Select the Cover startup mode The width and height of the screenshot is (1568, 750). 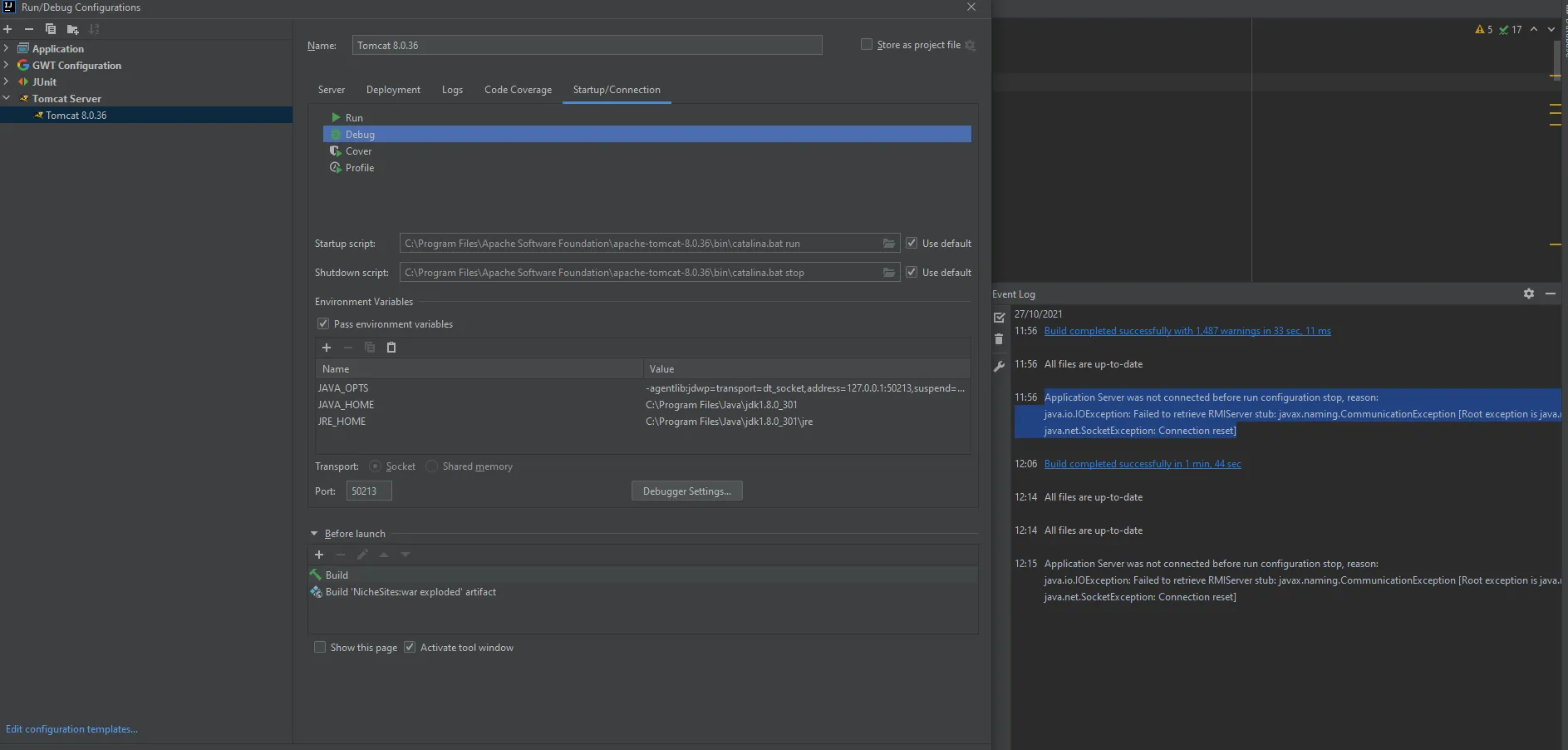point(646,150)
